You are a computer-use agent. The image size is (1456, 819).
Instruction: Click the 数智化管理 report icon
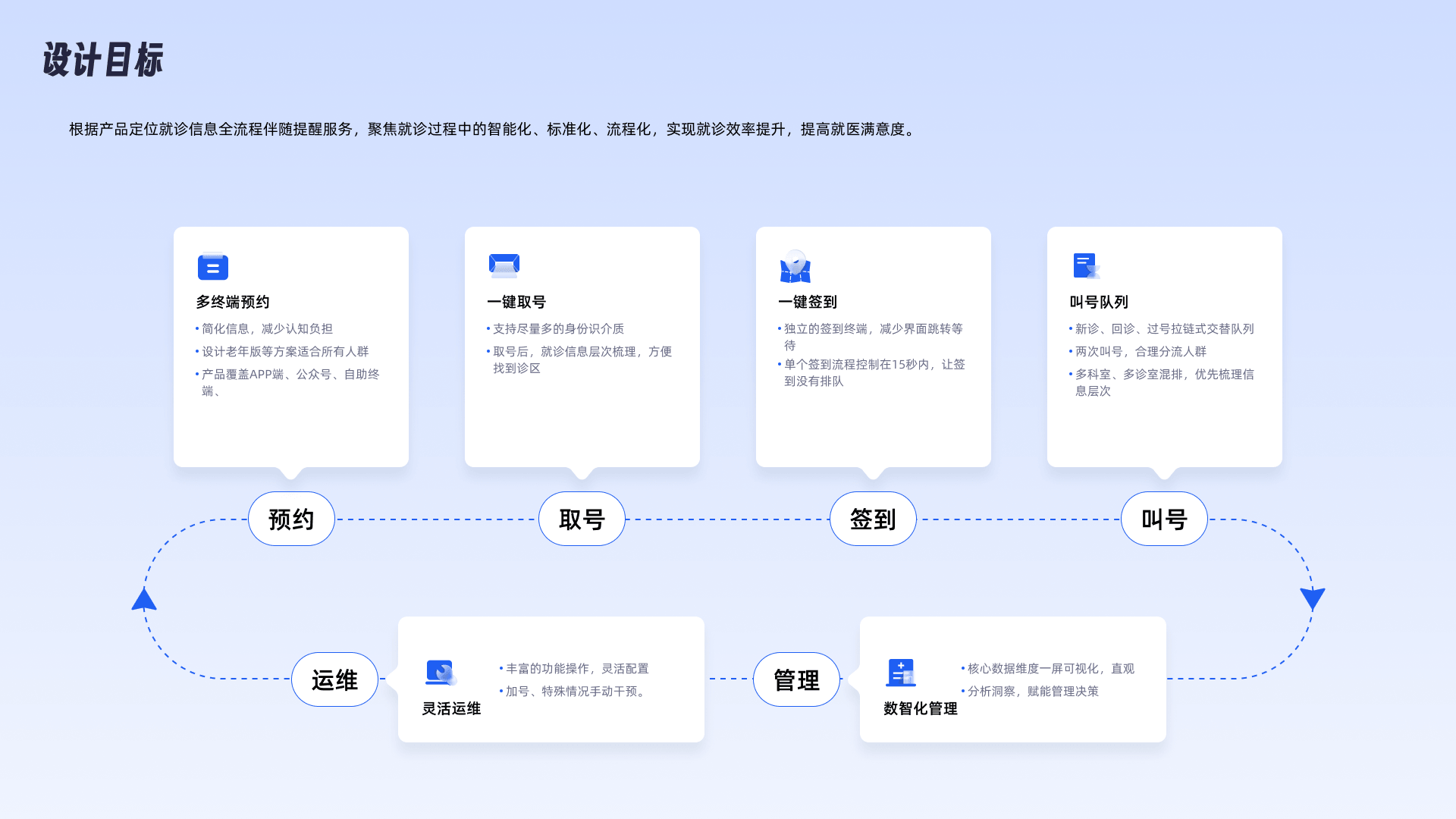tap(901, 673)
